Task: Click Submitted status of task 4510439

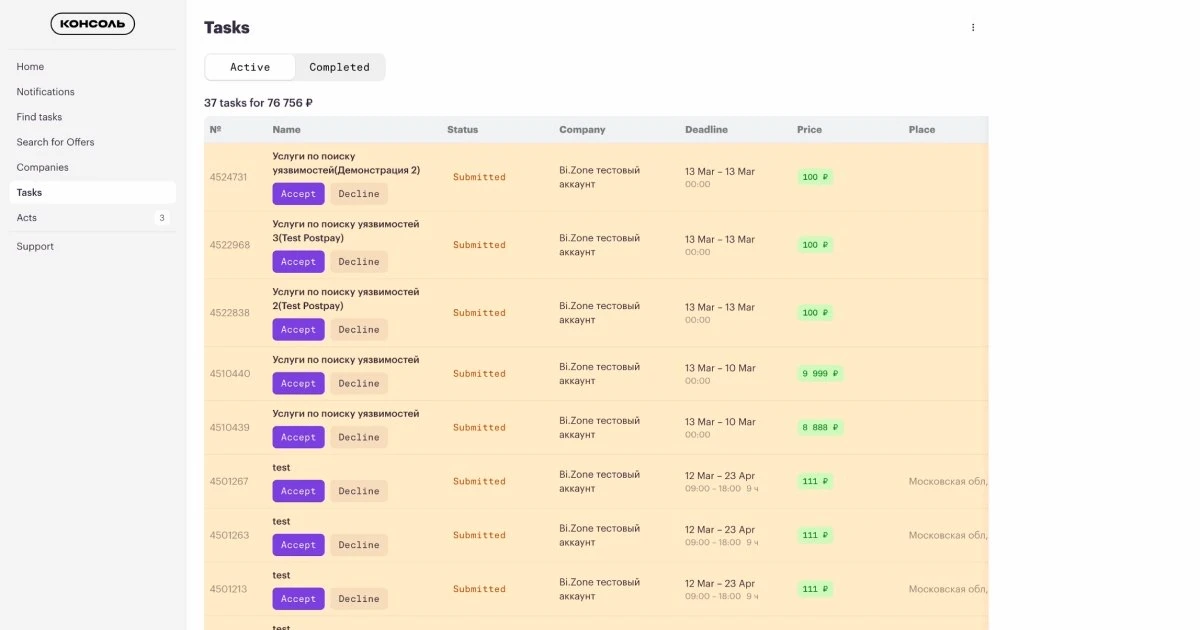Action: tap(479, 428)
